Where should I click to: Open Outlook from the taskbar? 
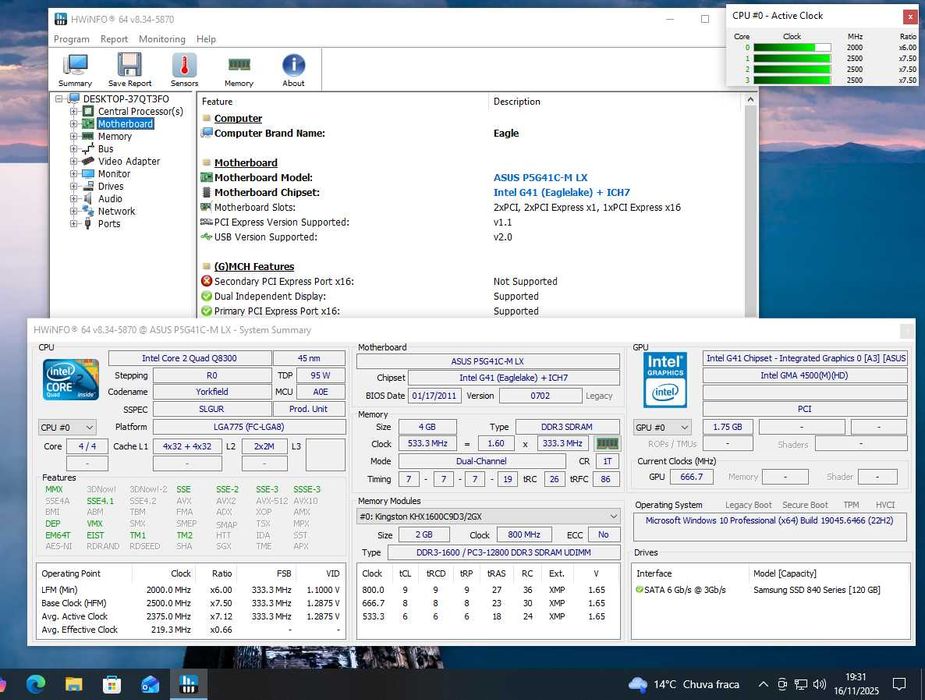click(x=150, y=684)
